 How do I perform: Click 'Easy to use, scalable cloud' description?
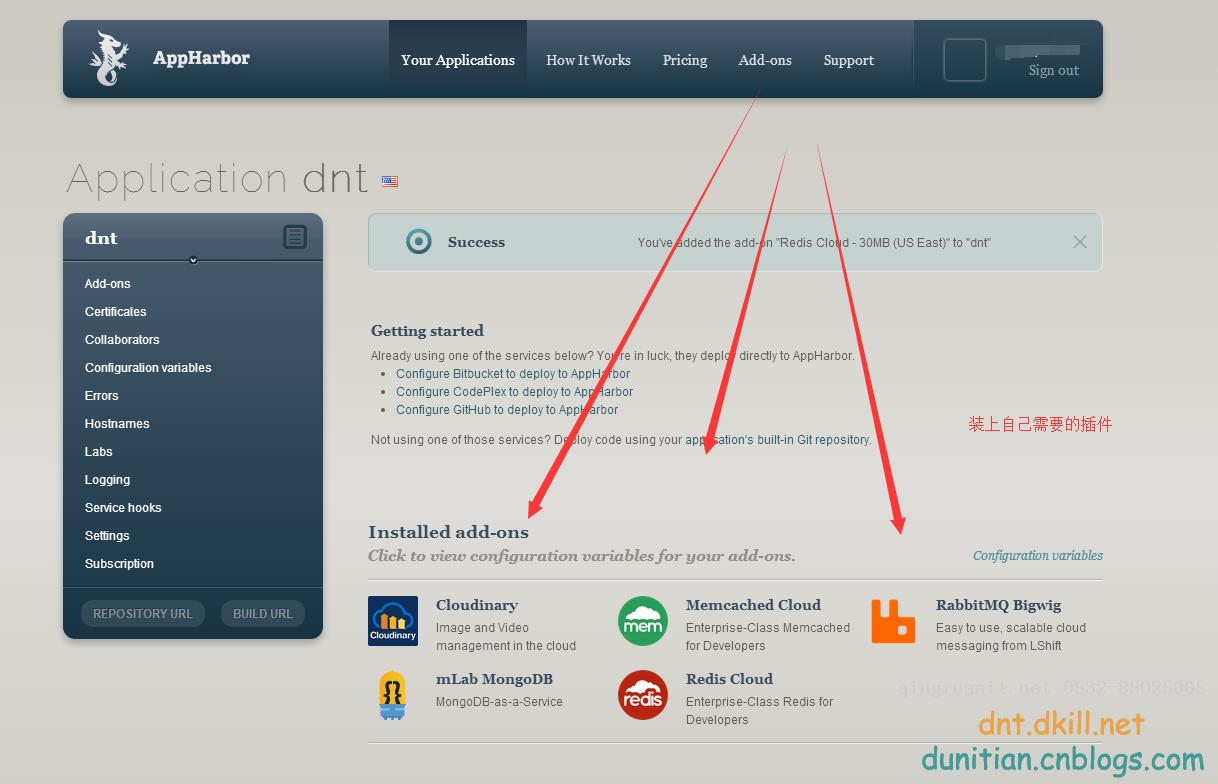1011,637
